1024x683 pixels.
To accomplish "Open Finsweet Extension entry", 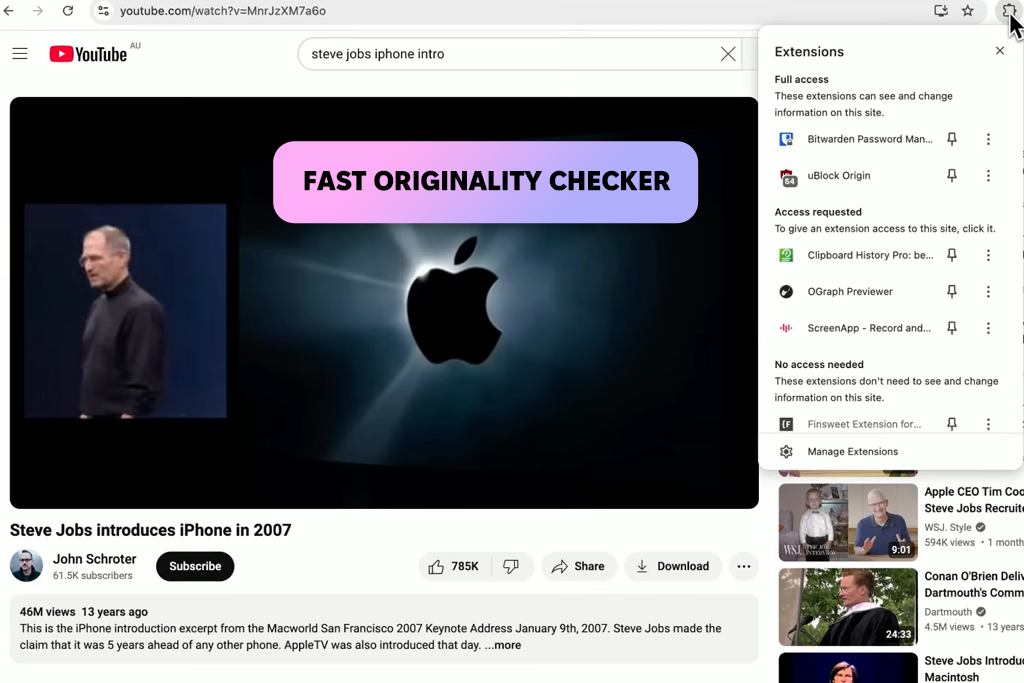I will 864,424.
